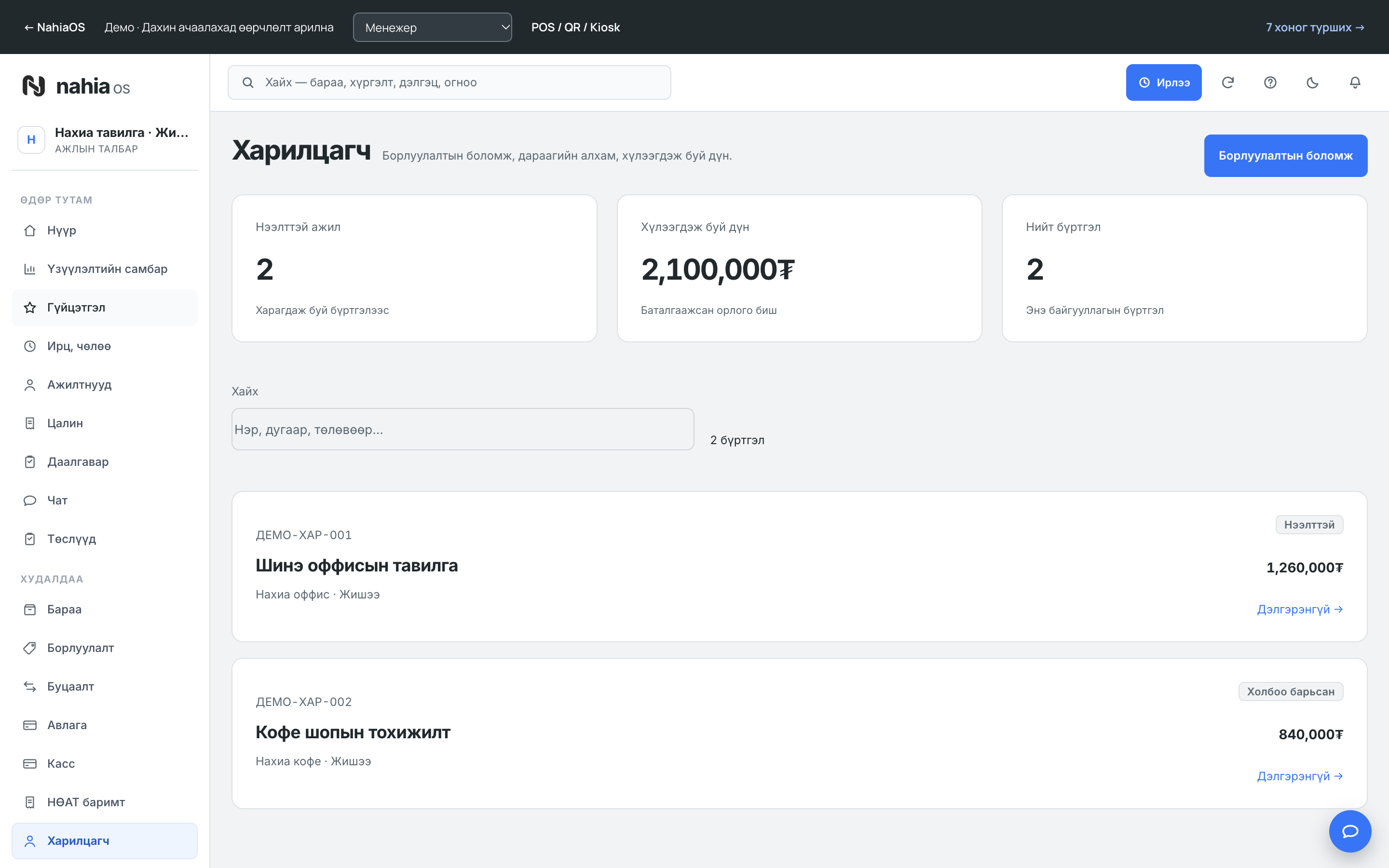Go to Борлуулалт in sidebar menu
Image resolution: width=1389 pixels, height=868 pixels.
(105, 648)
